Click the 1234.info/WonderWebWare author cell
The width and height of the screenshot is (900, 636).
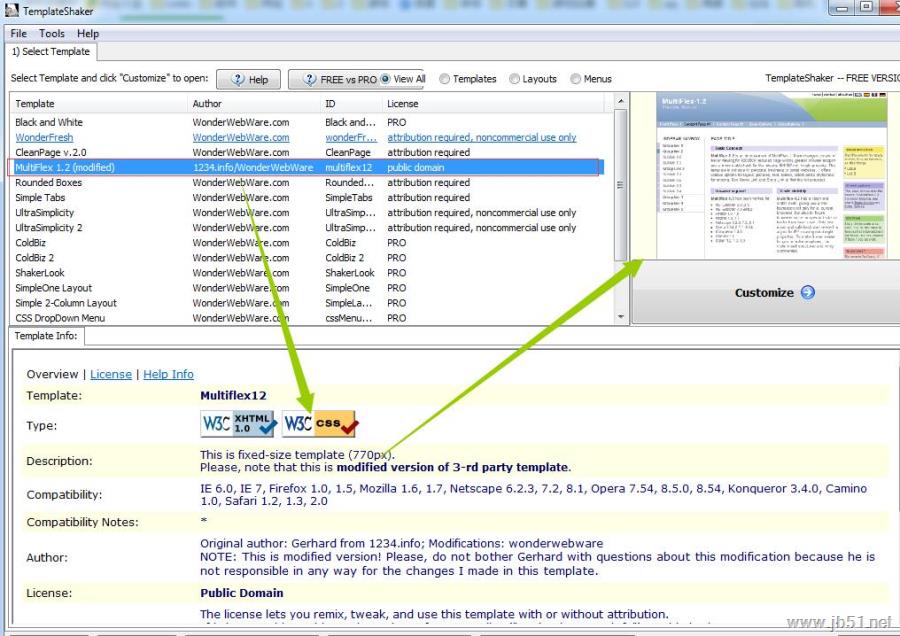pos(253,168)
